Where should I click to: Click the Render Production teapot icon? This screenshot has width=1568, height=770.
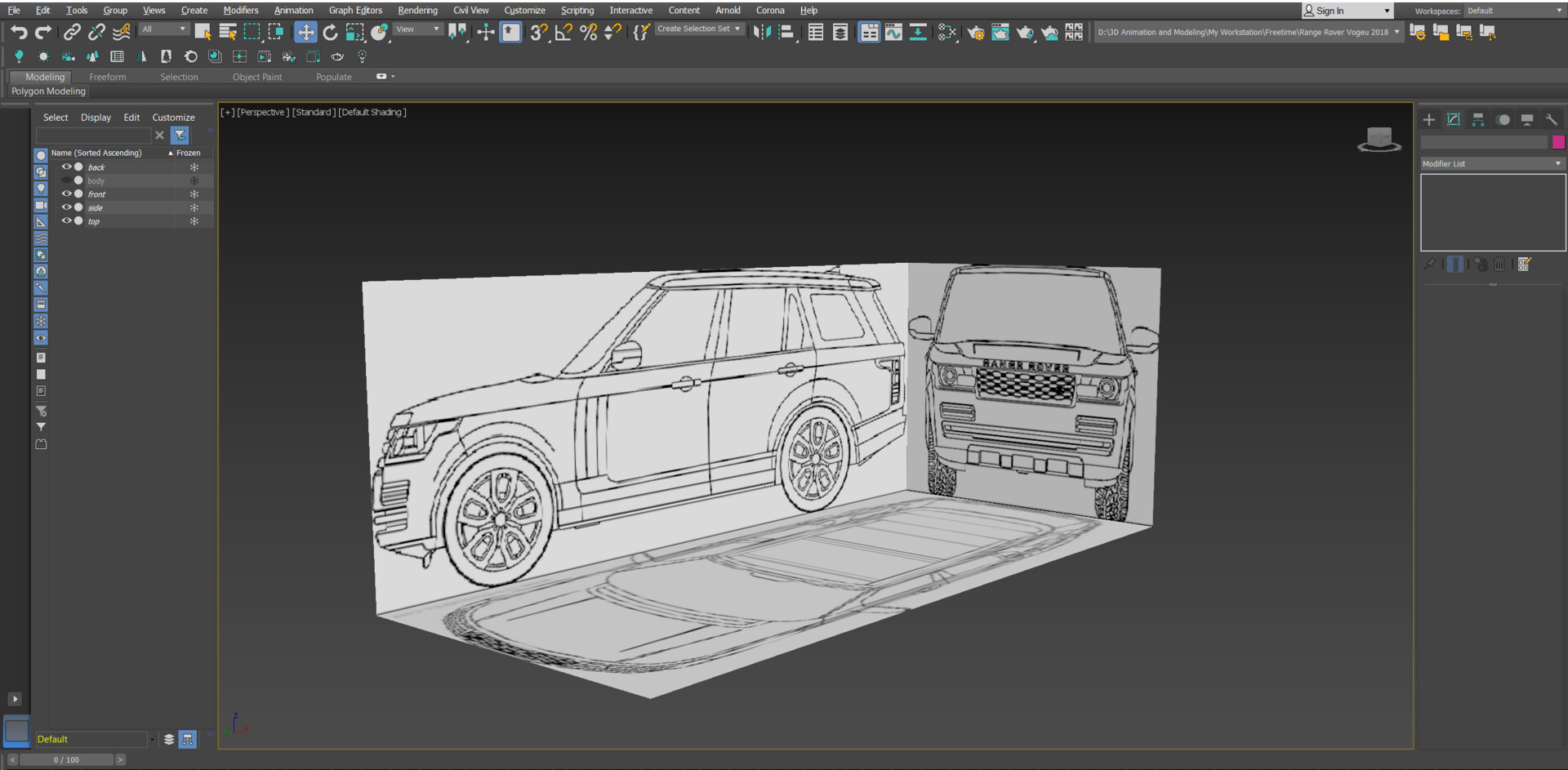point(1026,33)
